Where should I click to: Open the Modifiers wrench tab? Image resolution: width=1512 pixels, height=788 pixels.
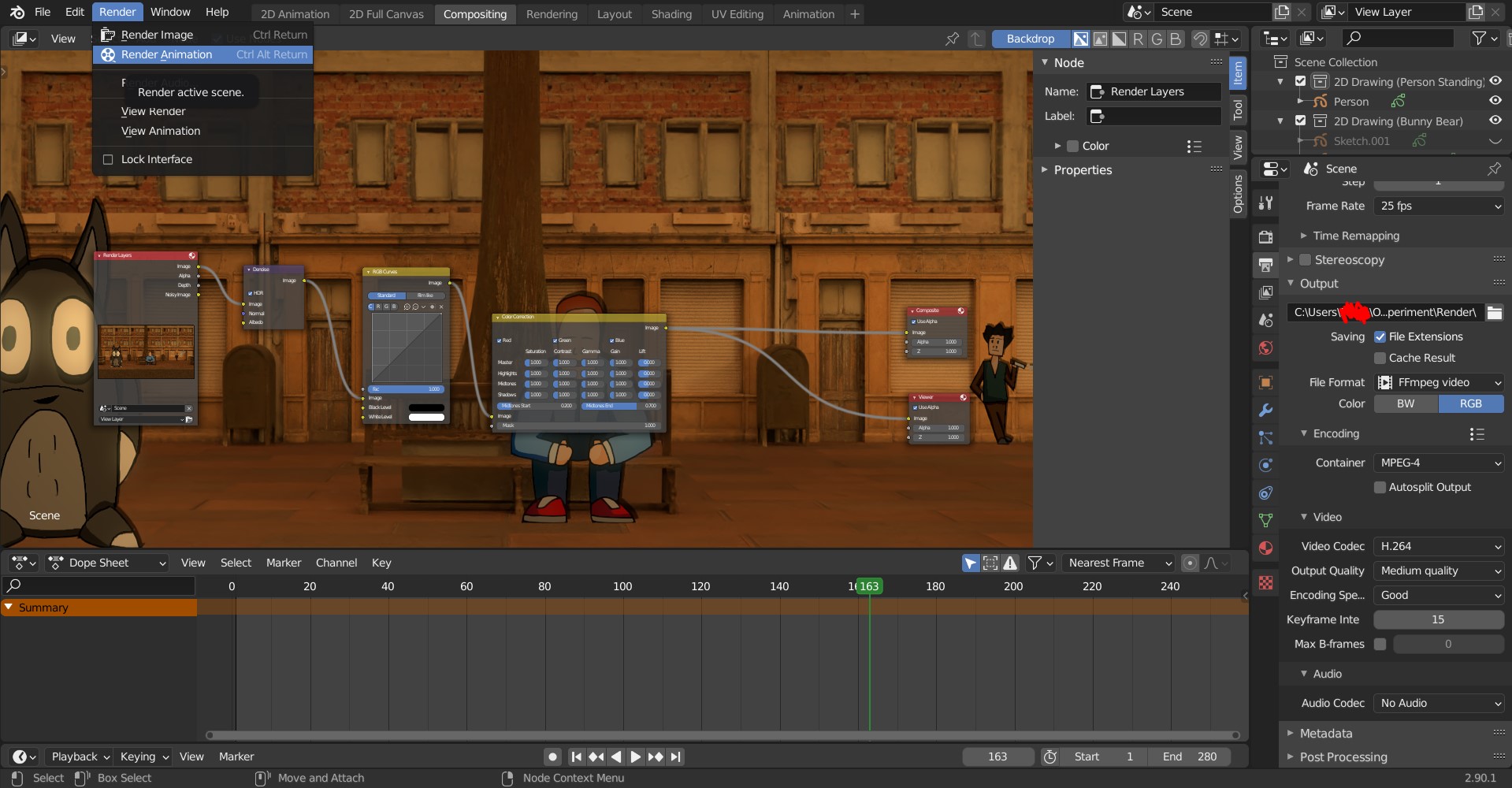pyautogui.click(x=1265, y=411)
